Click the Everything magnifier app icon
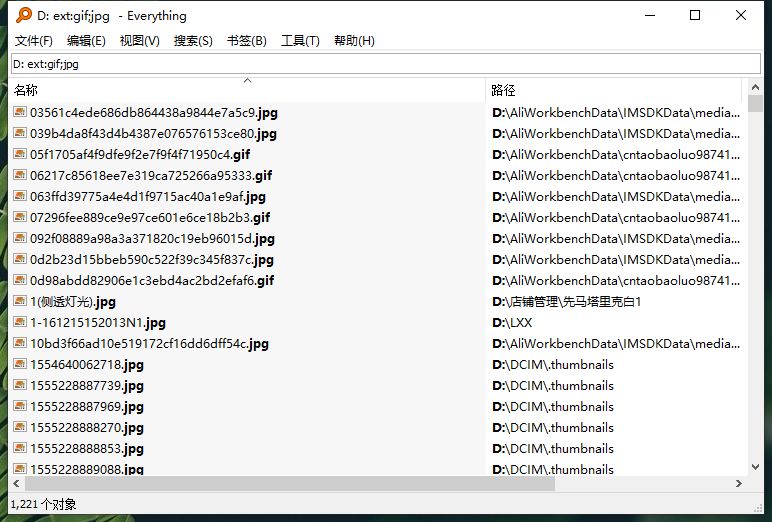Viewport: 772px width, 522px height. click(23, 15)
